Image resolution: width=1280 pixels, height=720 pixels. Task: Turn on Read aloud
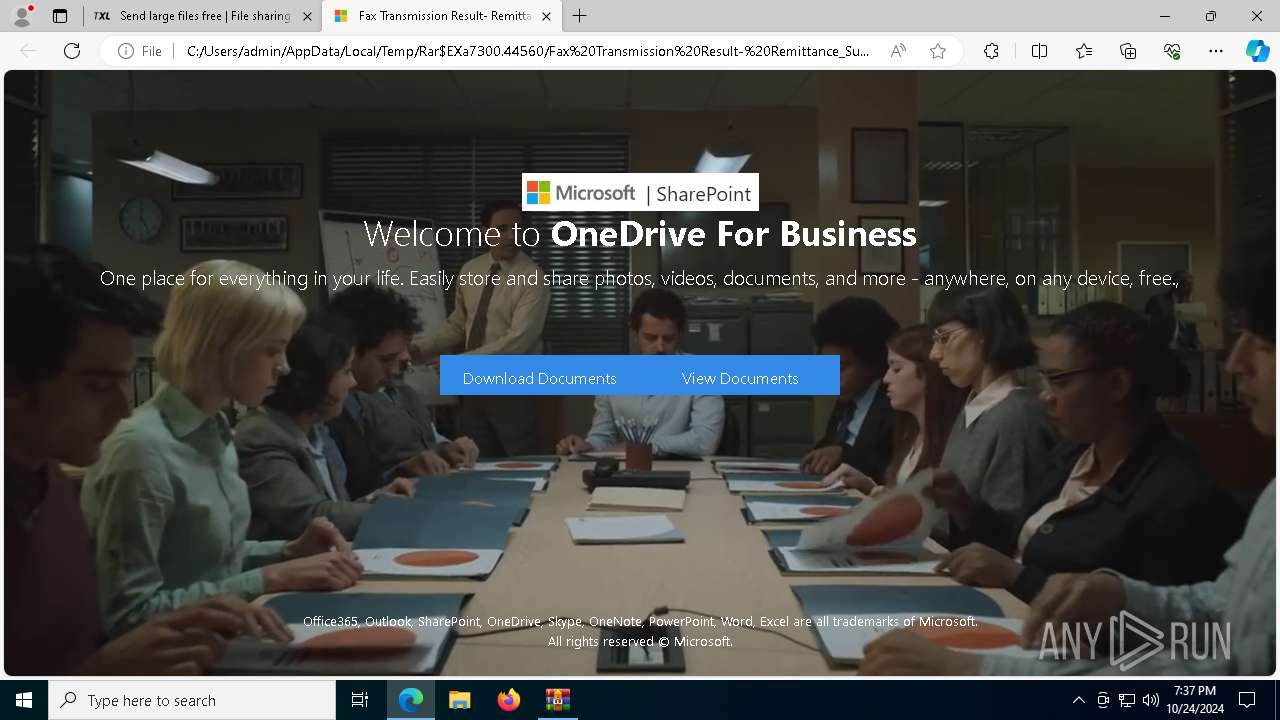click(898, 51)
